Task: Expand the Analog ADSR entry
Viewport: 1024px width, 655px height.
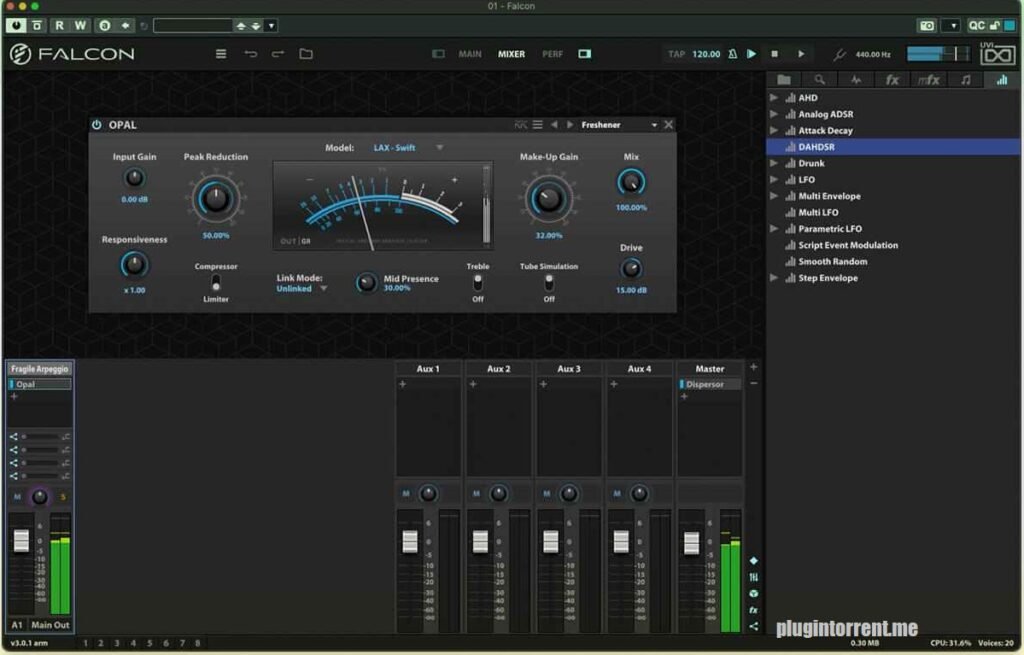Action: pyautogui.click(x=774, y=114)
